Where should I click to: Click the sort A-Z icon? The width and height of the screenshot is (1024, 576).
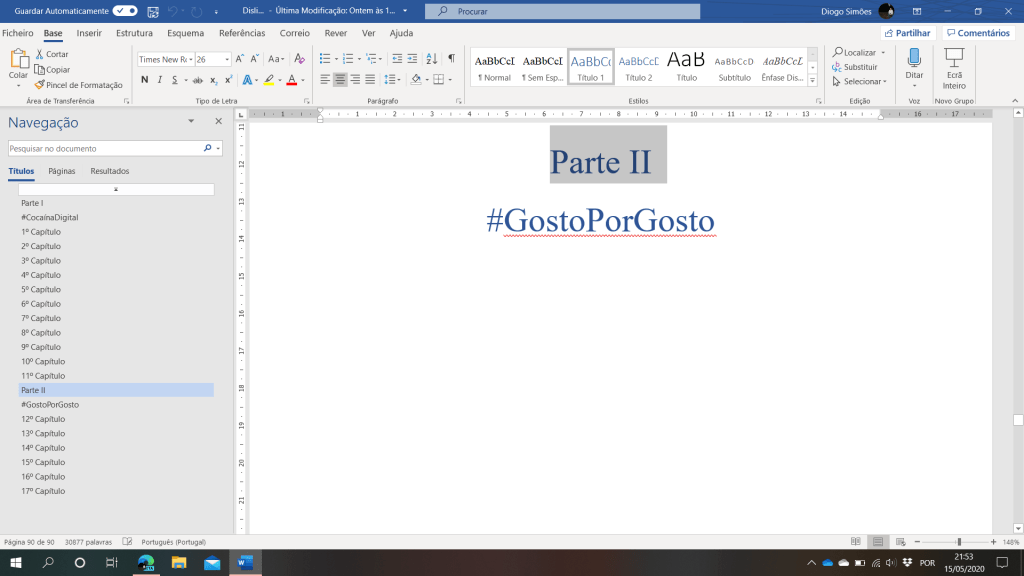(x=431, y=59)
